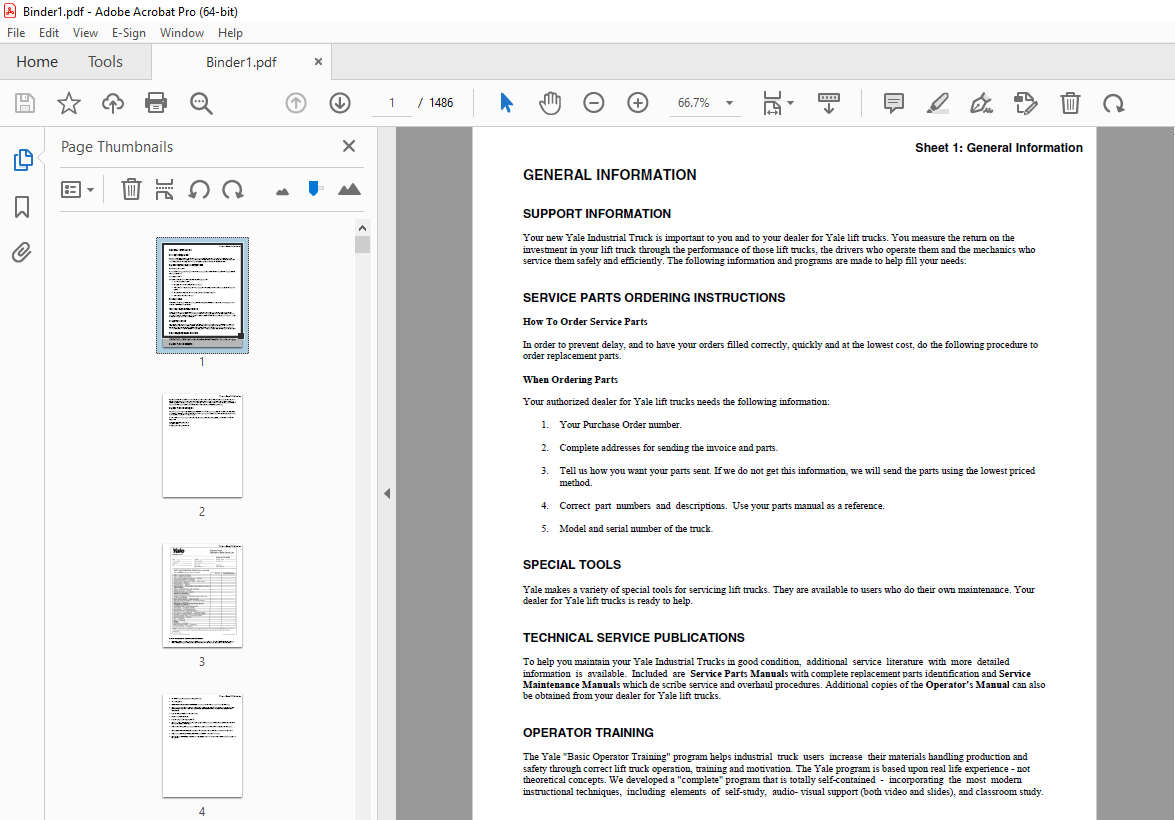Switch to the Tools tab
Viewport: 1175px width, 820px height.
pos(105,61)
